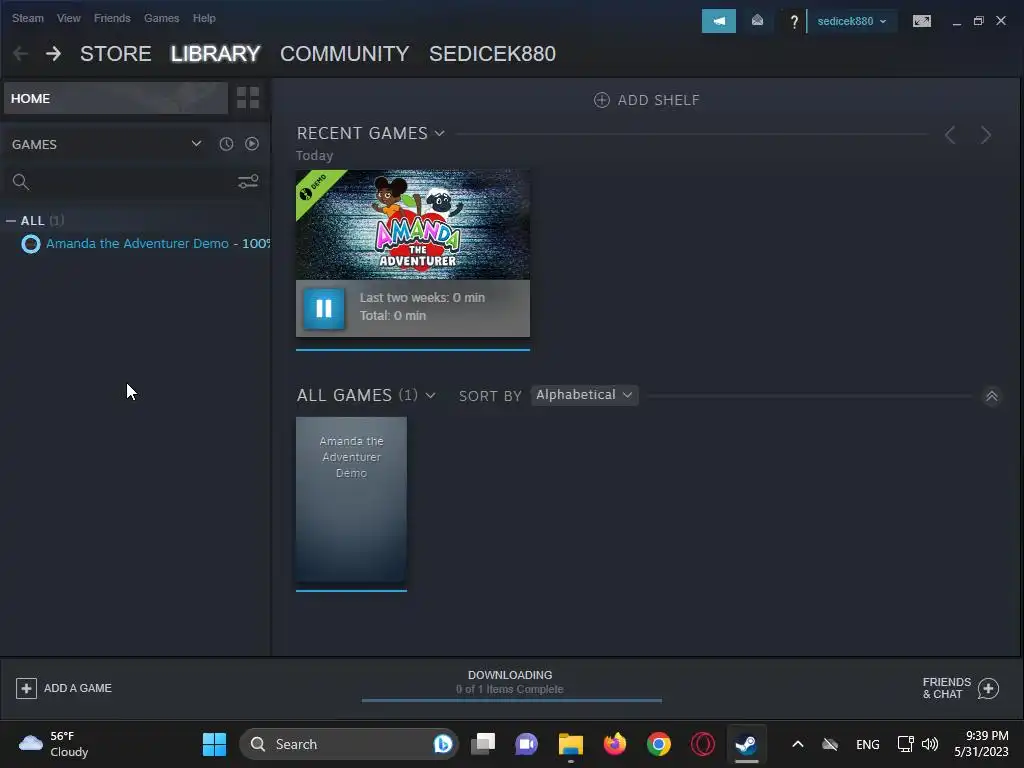Open the SEDICEK880 profile tab
This screenshot has height=768, width=1024.
coord(492,54)
